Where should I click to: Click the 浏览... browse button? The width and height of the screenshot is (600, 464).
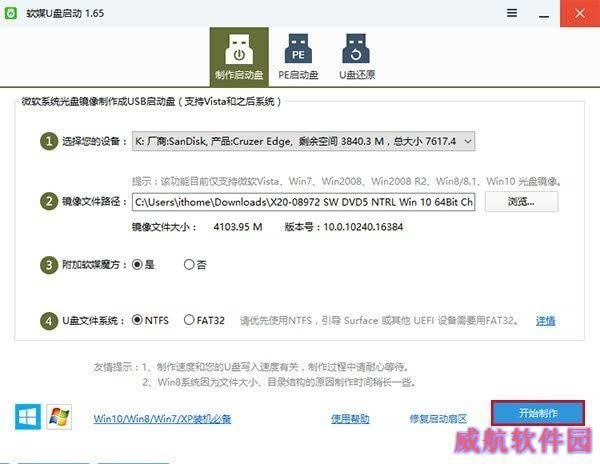point(521,202)
